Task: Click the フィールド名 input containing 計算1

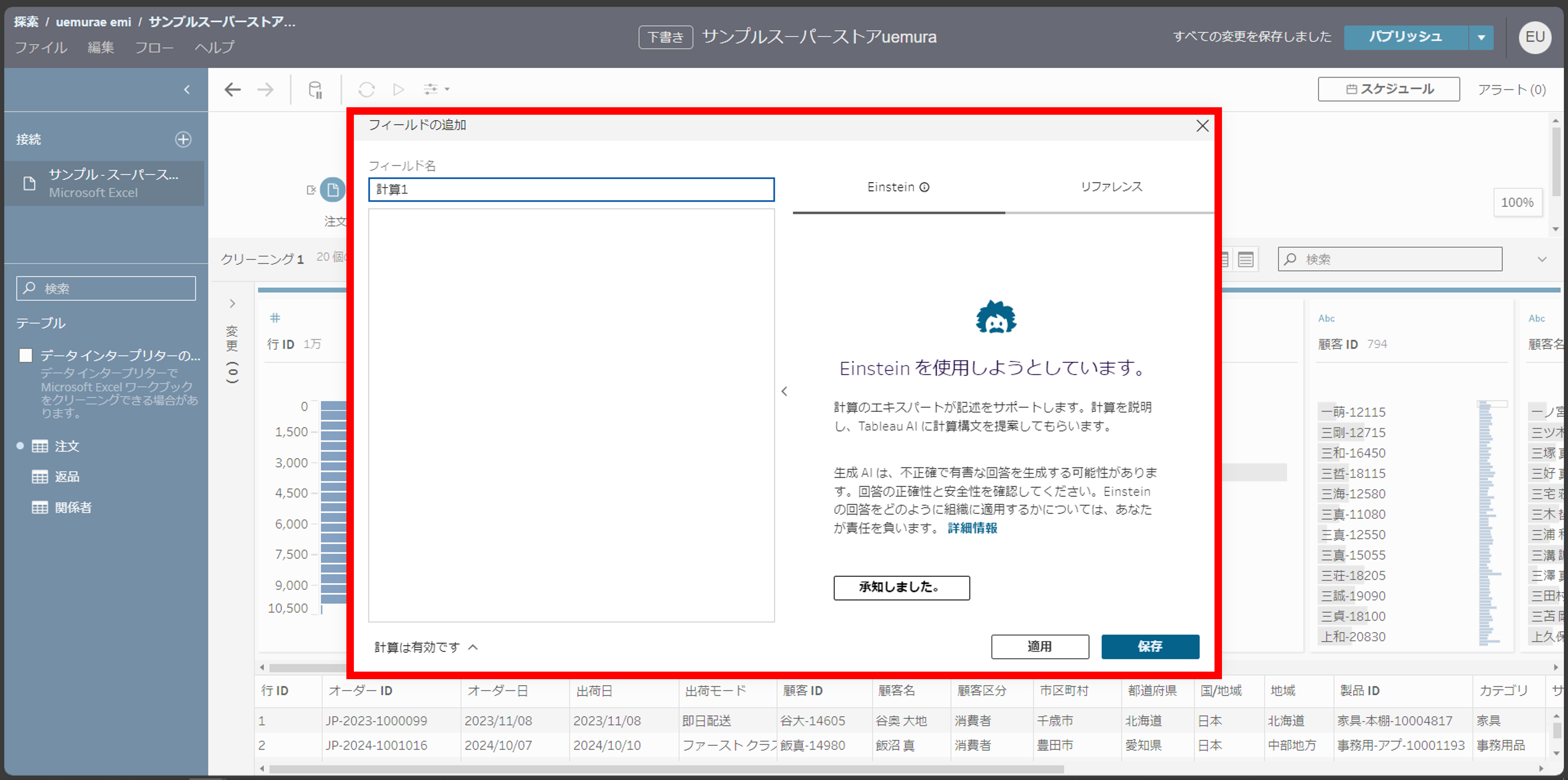Action: pyautogui.click(x=571, y=190)
